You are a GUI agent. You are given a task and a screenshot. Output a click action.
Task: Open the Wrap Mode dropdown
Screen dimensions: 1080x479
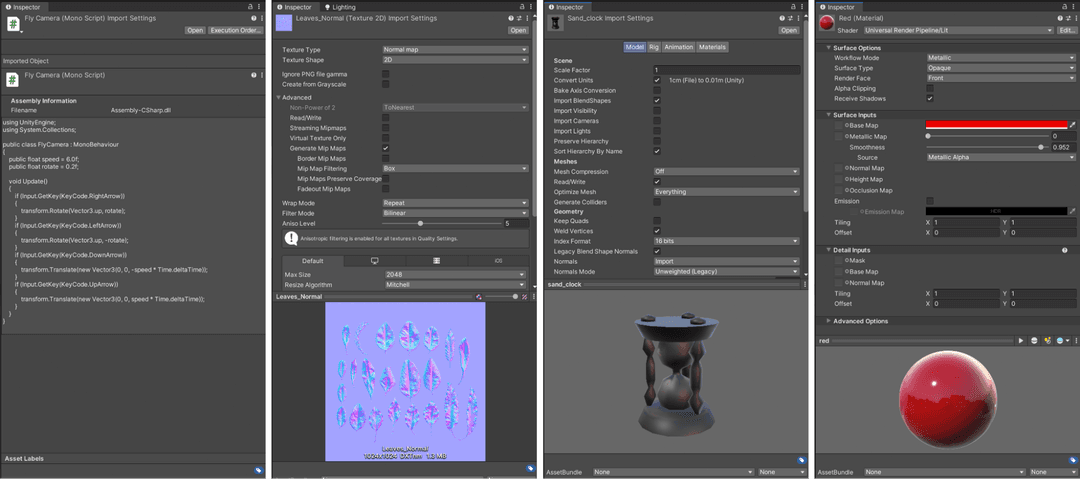click(x=455, y=203)
